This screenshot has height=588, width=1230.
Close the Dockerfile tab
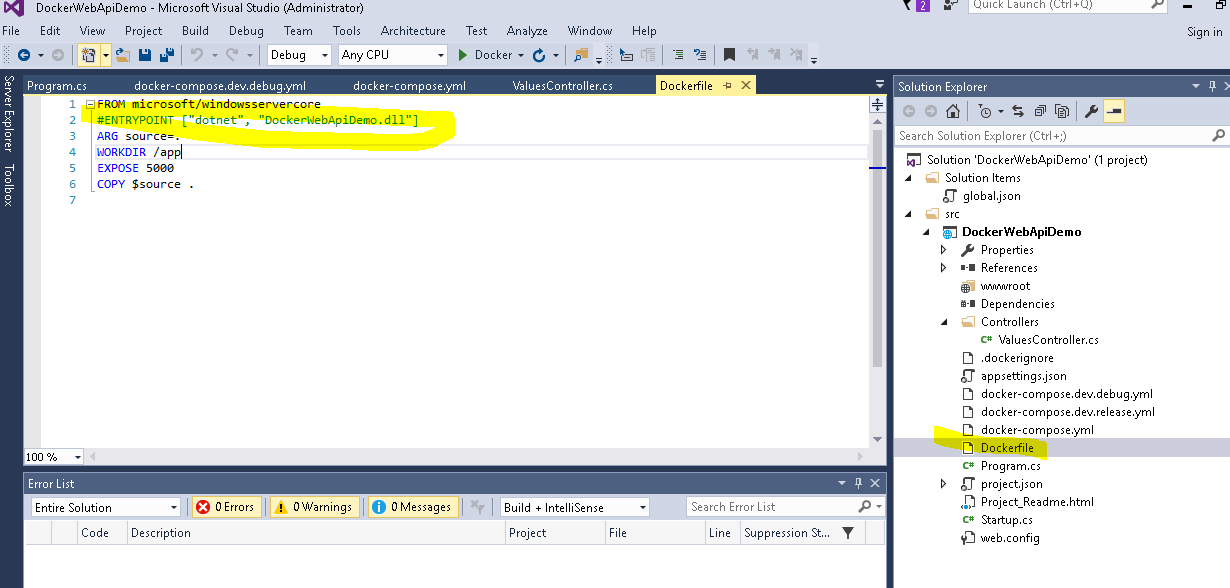click(x=745, y=86)
